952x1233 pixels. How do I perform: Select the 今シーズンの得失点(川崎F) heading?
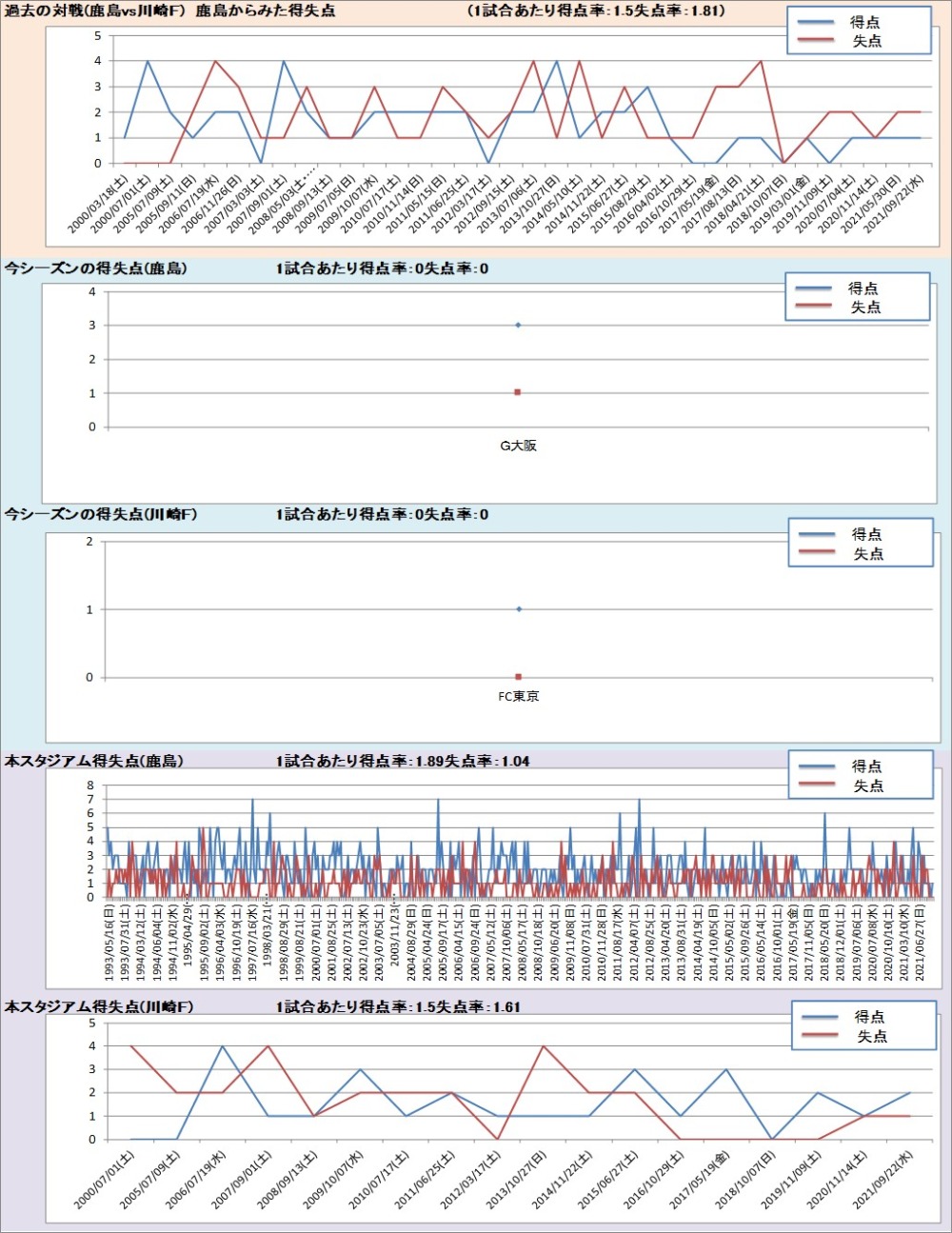(101, 515)
